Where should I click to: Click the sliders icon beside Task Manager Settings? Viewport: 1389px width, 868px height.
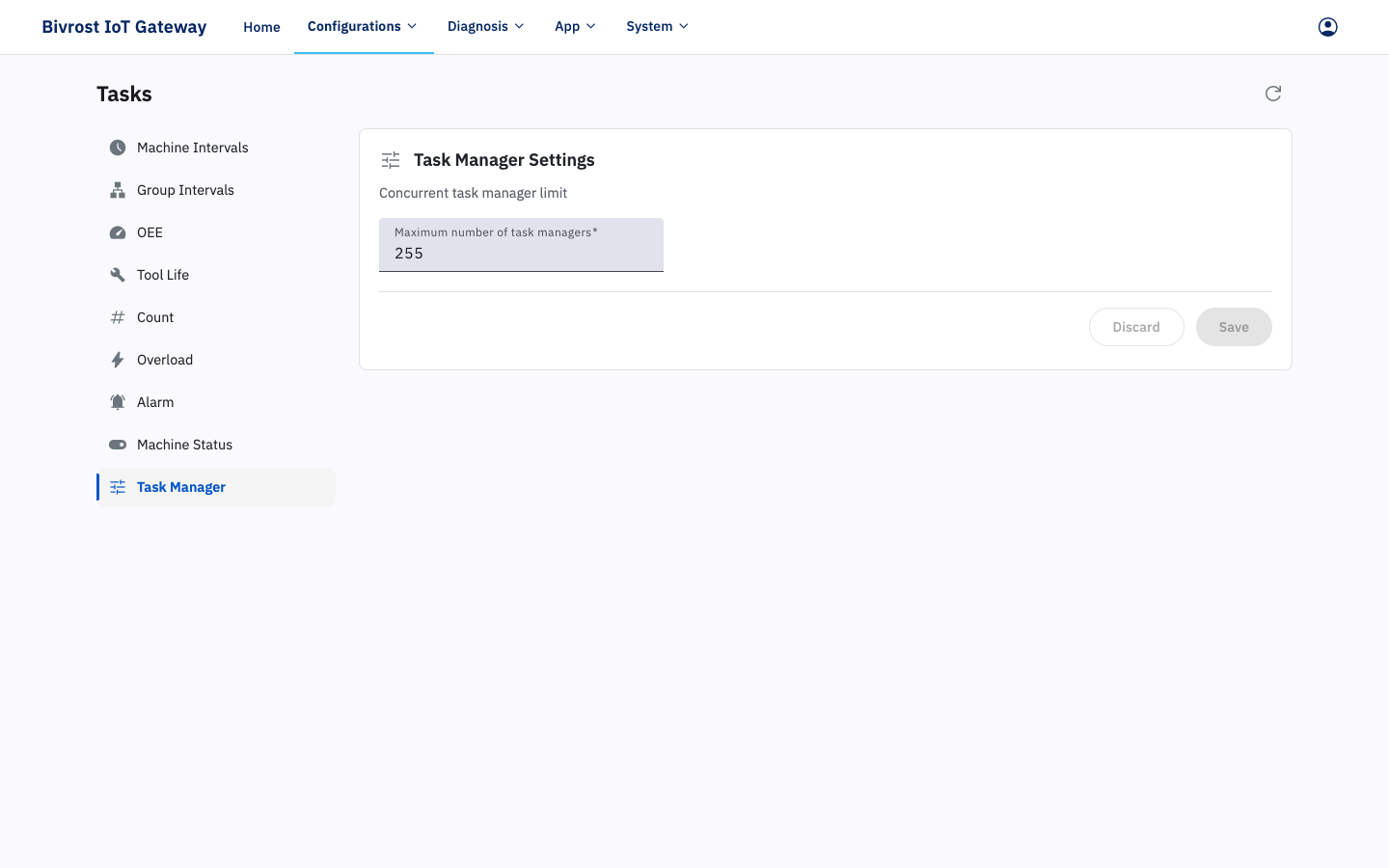(x=391, y=160)
